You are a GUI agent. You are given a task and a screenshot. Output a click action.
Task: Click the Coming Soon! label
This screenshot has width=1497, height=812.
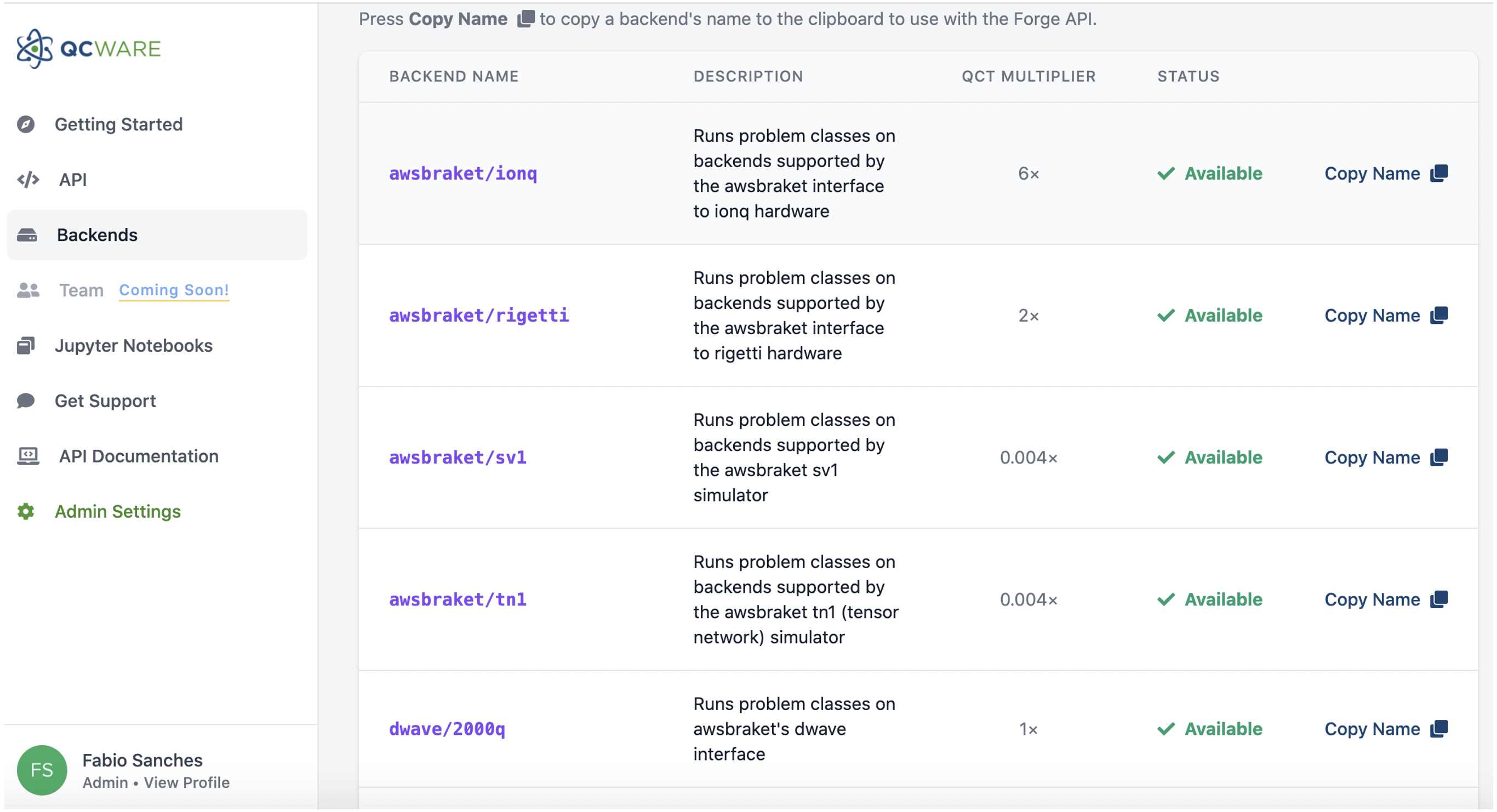click(174, 290)
